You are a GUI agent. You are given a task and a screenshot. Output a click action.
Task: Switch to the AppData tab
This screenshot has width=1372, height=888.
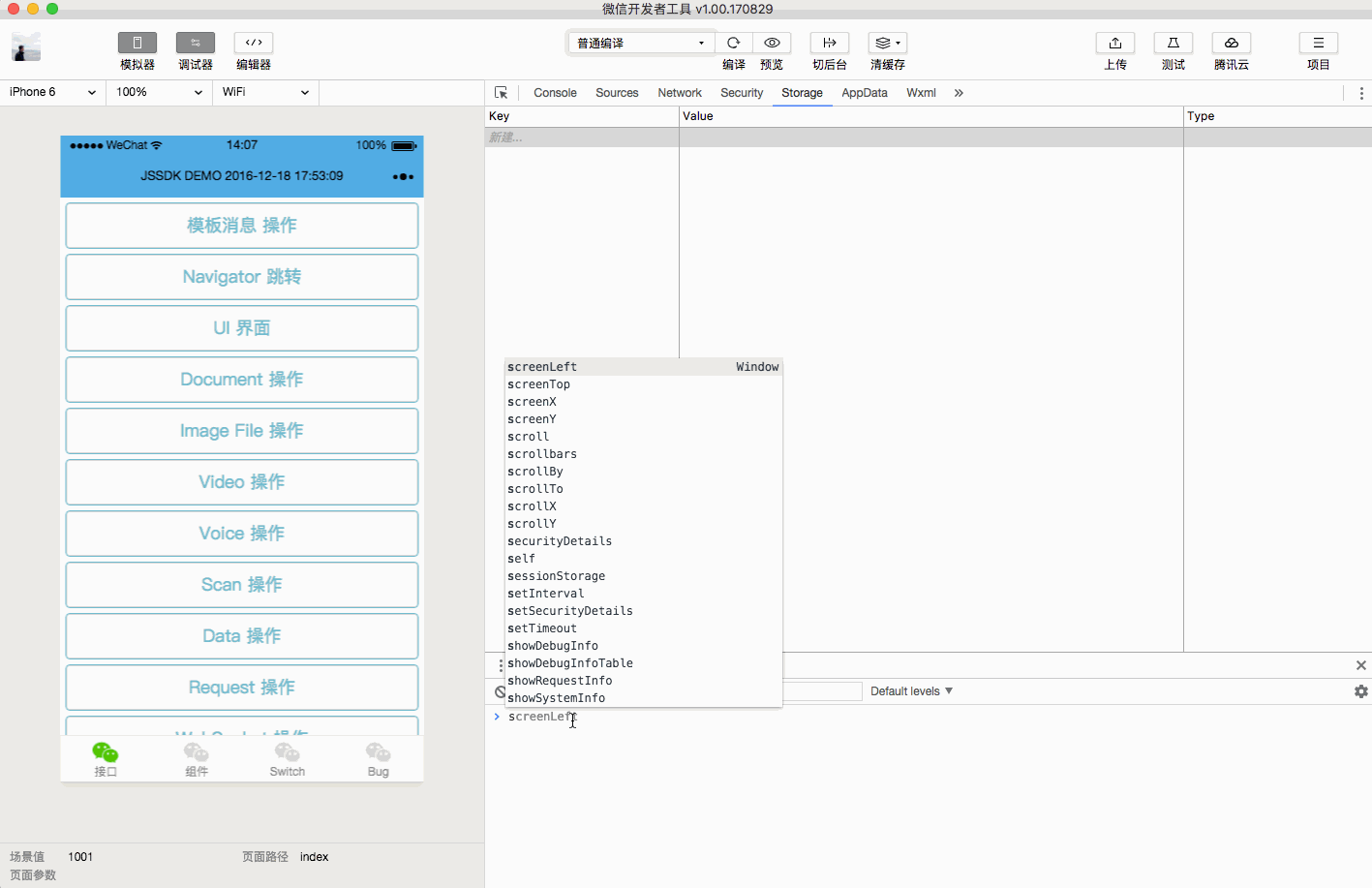(x=865, y=93)
